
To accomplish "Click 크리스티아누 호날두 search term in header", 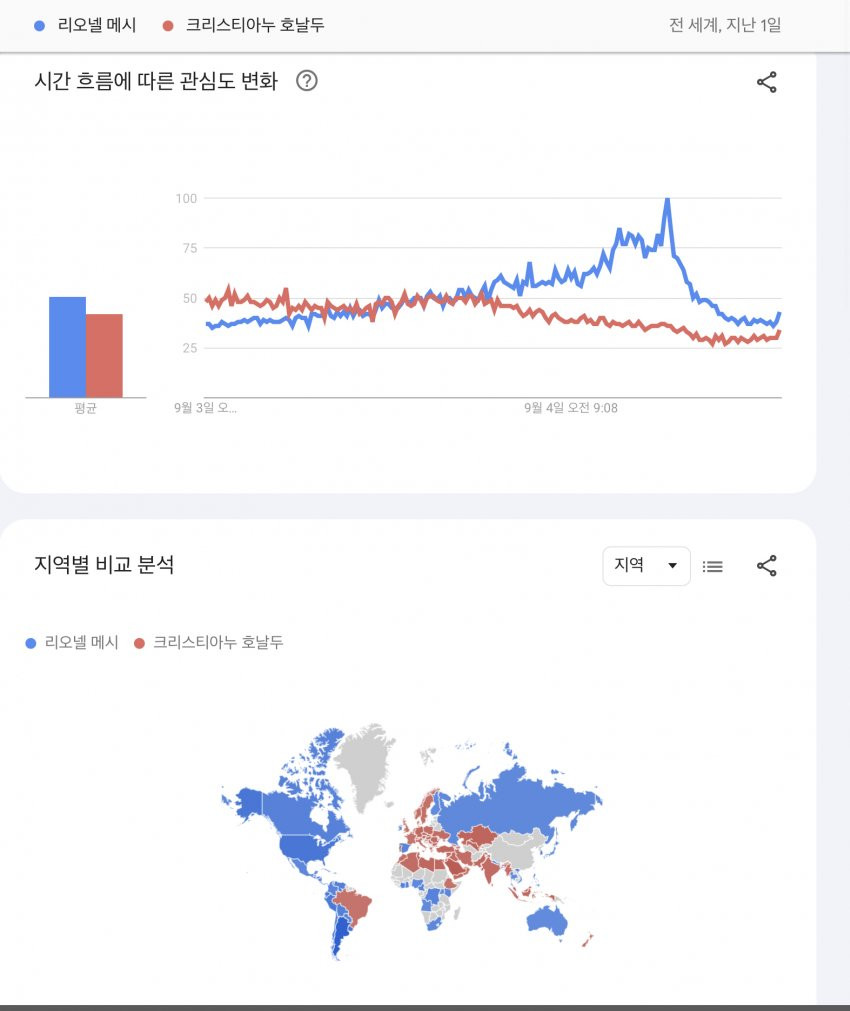I will pyautogui.click(x=255, y=25).
